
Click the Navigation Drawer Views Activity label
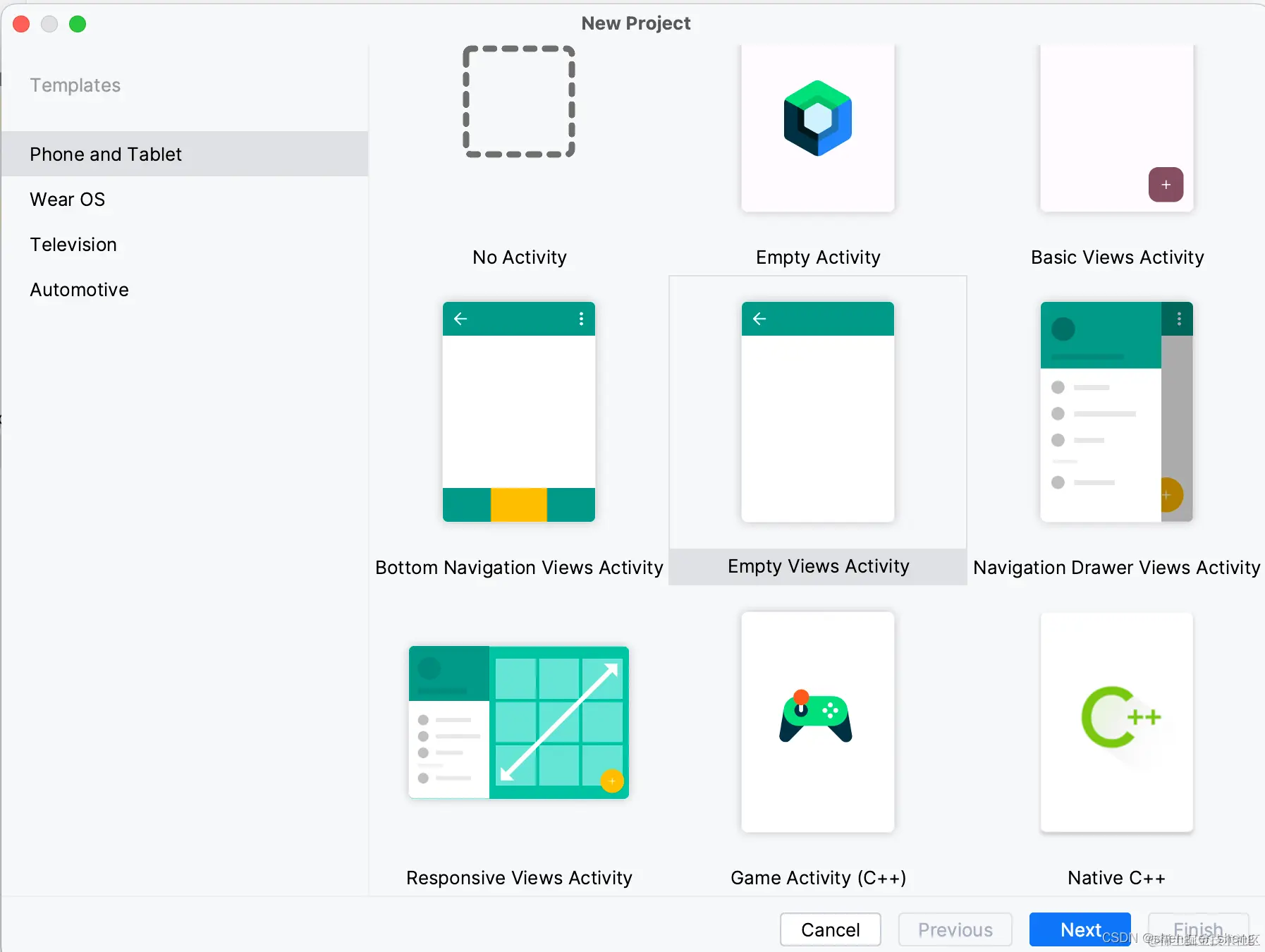point(1117,568)
